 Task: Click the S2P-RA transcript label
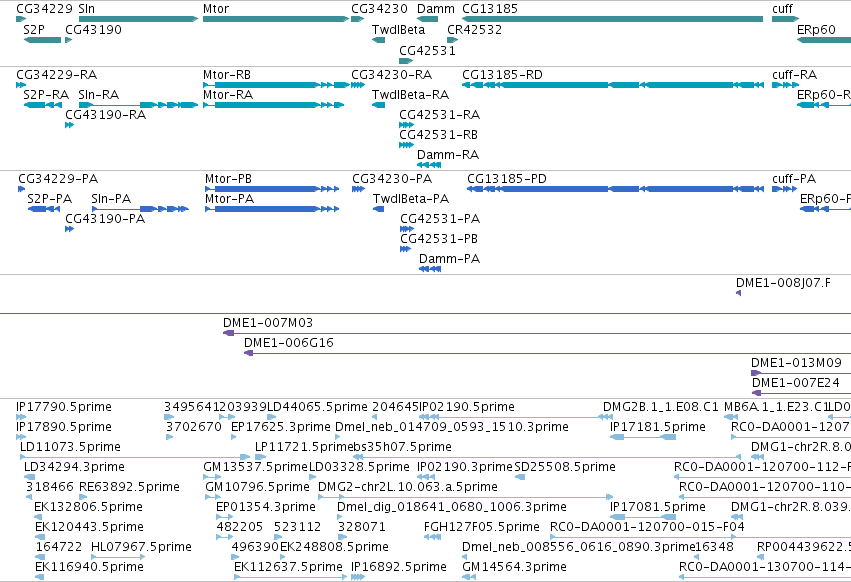coord(46,94)
